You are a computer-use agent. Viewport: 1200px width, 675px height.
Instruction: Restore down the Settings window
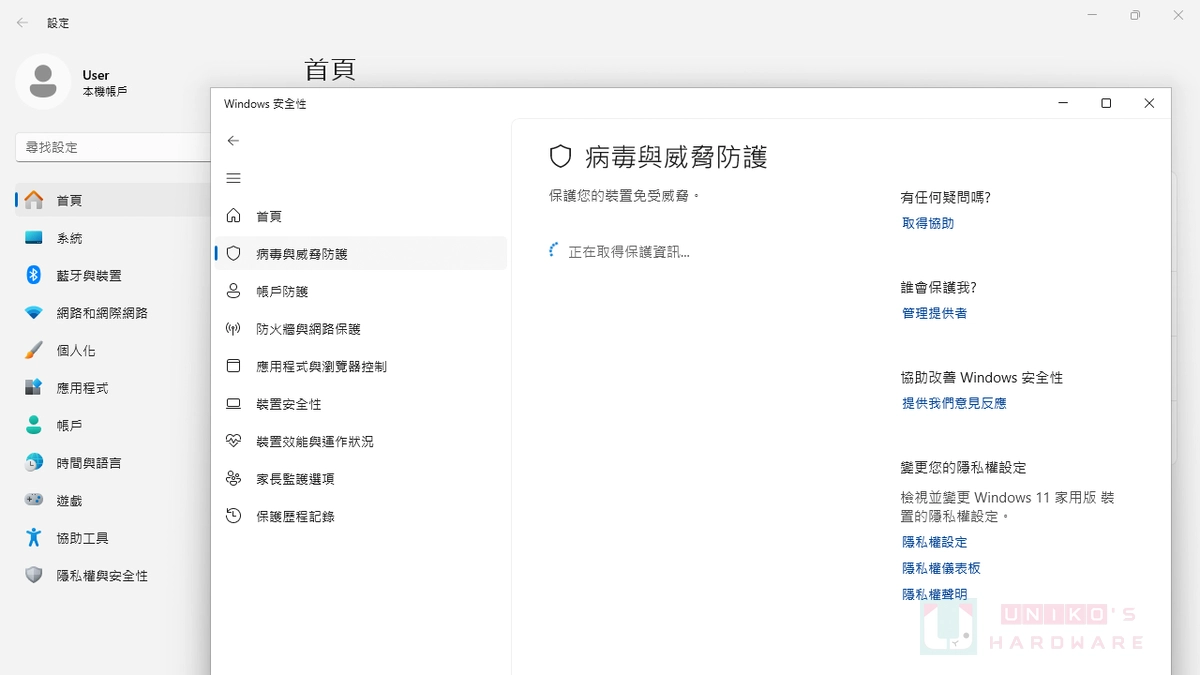(x=1135, y=15)
